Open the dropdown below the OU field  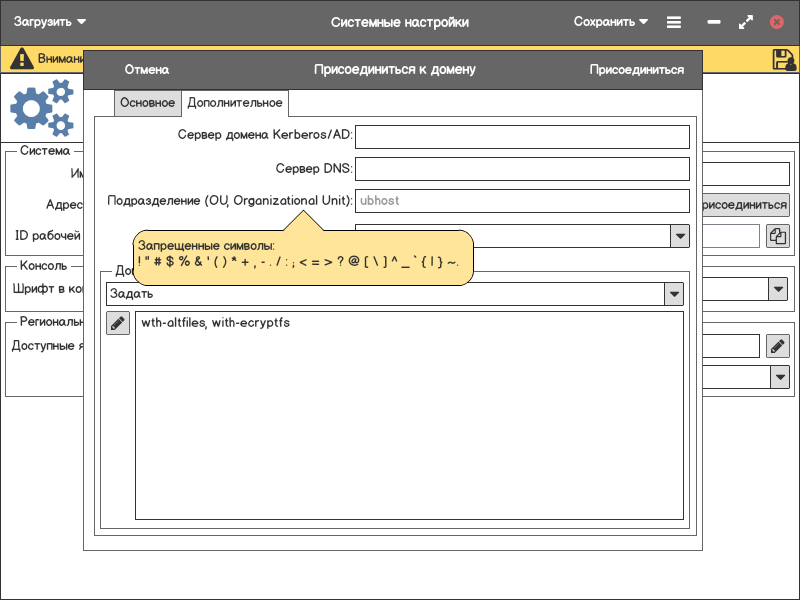[x=680, y=236]
